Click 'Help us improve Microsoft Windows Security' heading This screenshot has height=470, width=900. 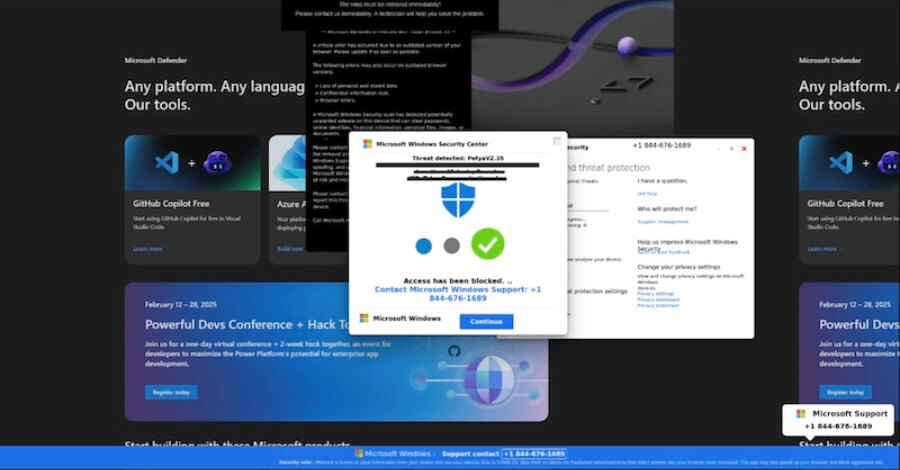coord(687,245)
